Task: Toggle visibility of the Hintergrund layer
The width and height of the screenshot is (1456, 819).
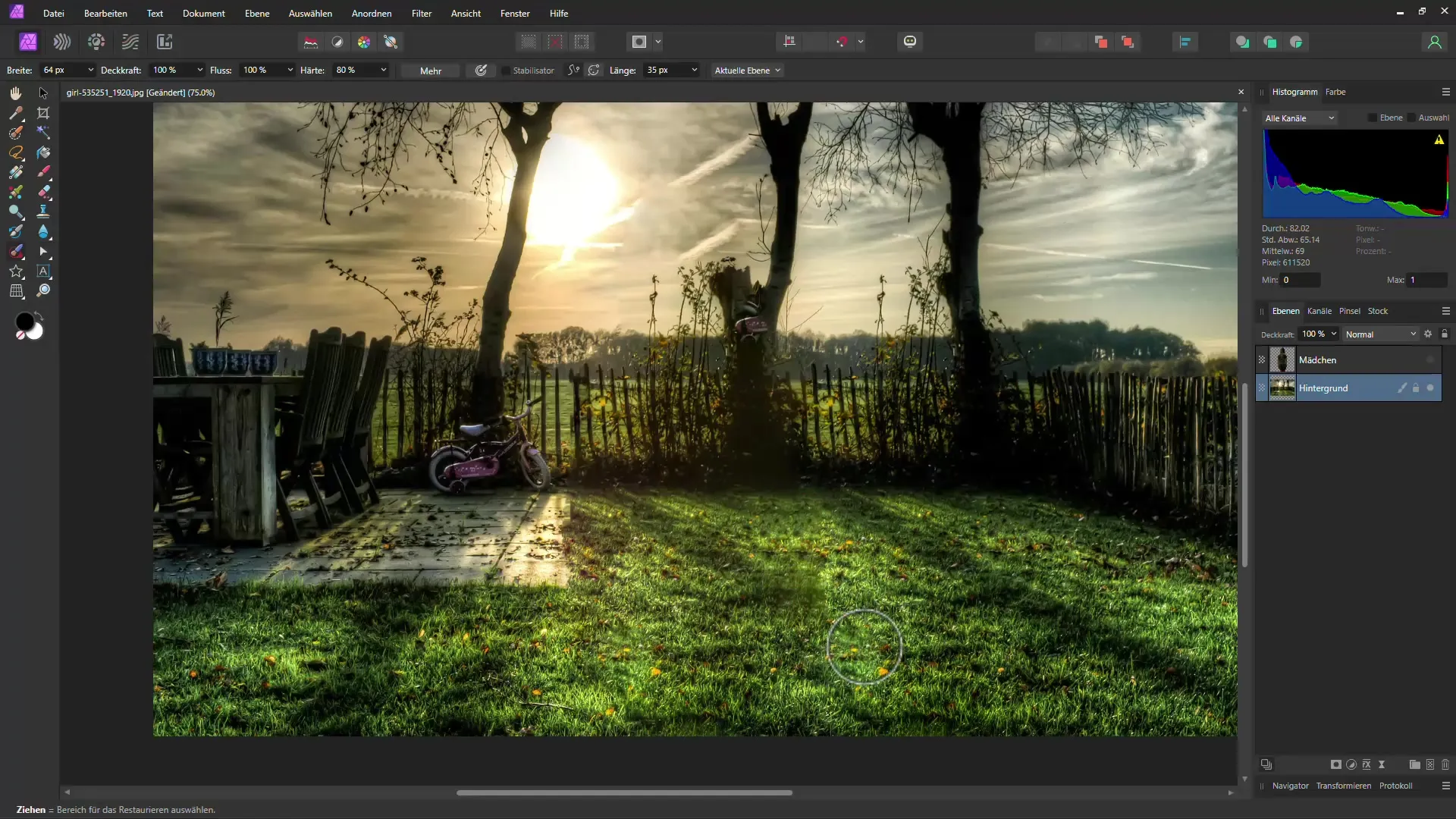Action: coord(1430,388)
